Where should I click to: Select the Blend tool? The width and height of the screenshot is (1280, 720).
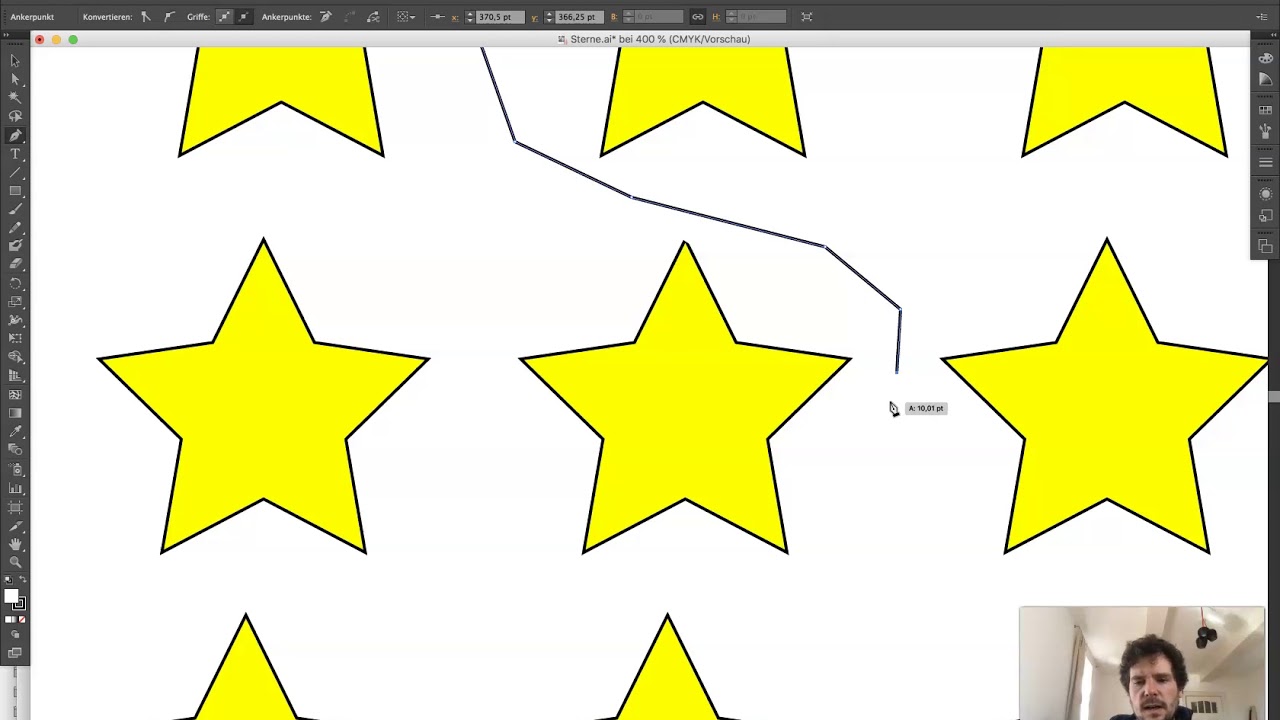(15, 450)
